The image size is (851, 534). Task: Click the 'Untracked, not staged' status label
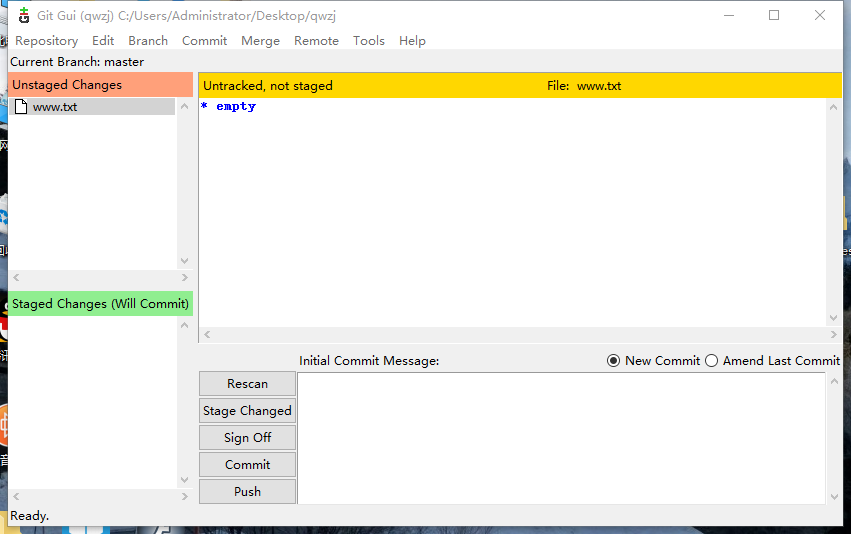(x=268, y=86)
